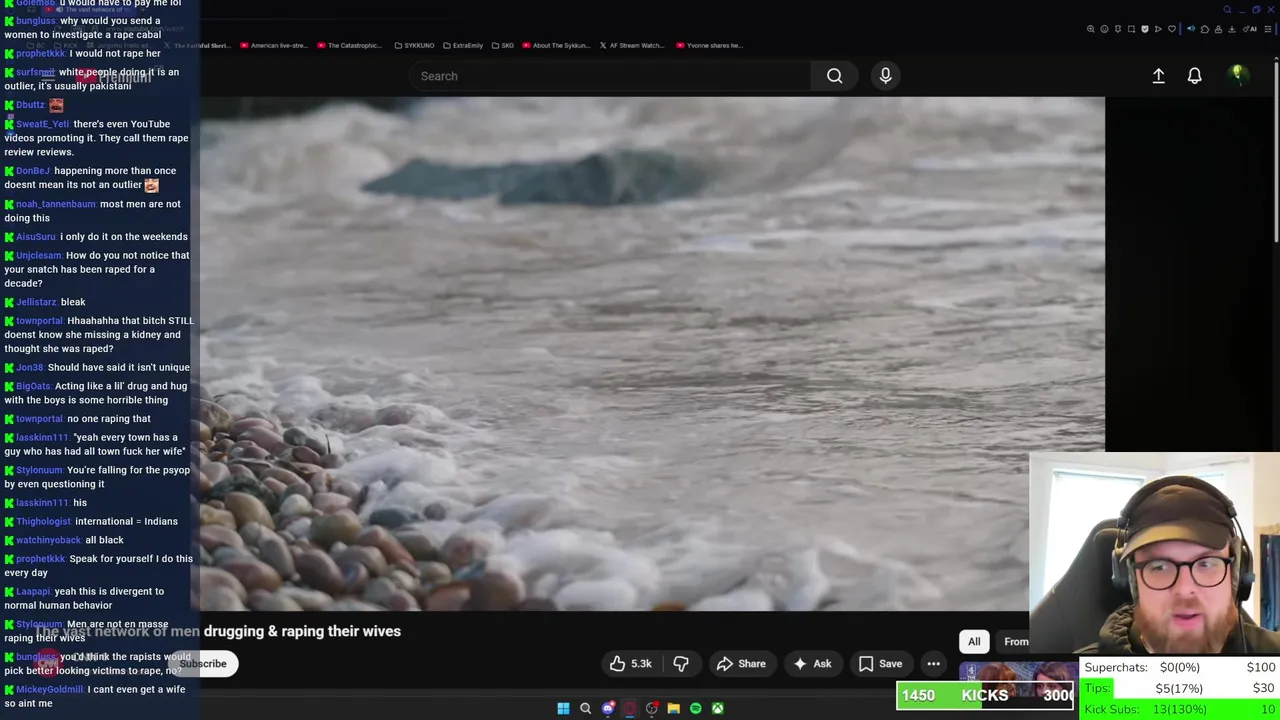Expand the SKG bookmark folder

(x=503, y=45)
